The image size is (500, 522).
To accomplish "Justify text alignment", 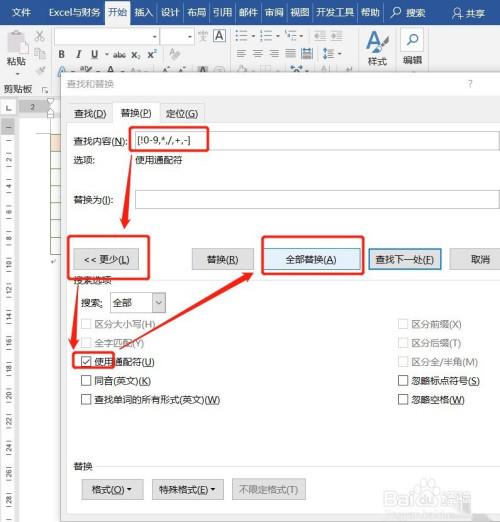I will pos(290,53).
